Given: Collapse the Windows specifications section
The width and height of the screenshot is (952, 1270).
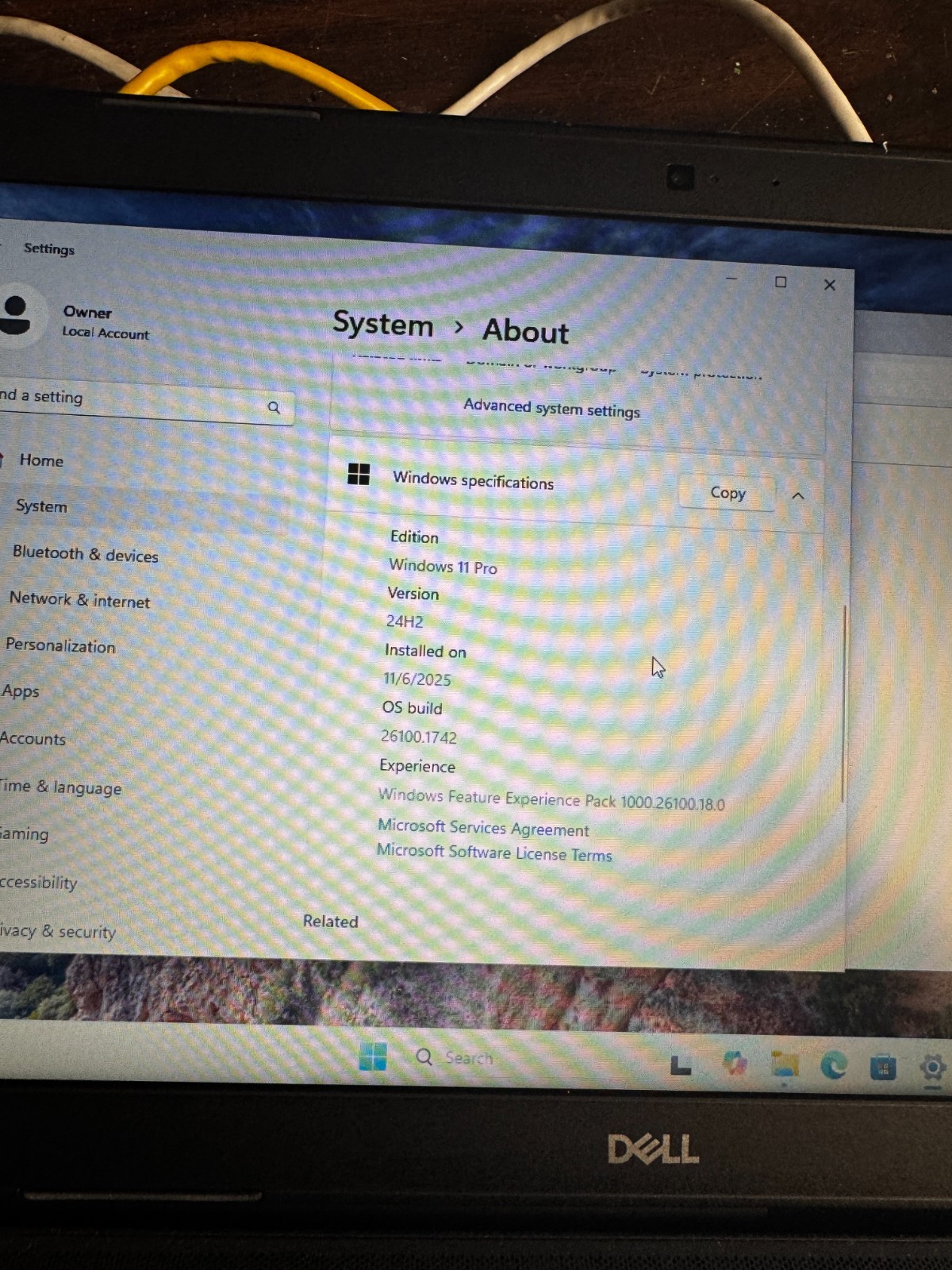Looking at the screenshot, I should click(798, 495).
